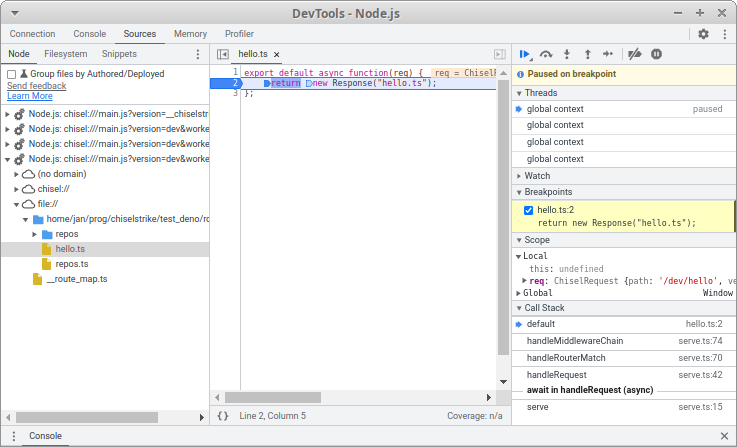Switch to the Profiler tab
Viewport: 737px width, 447px height.
pos(239,34)
